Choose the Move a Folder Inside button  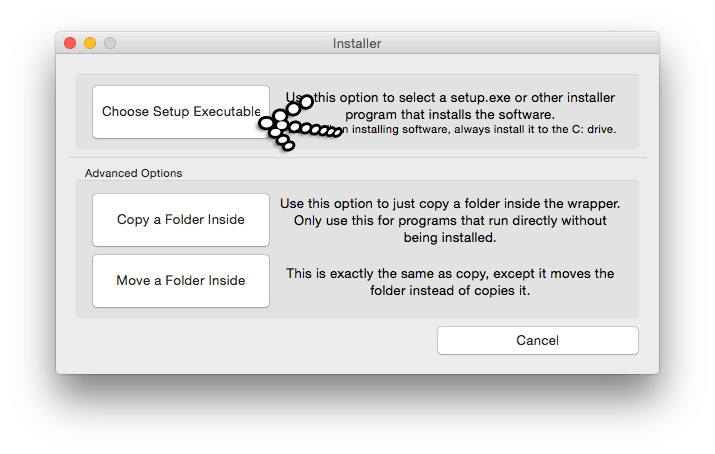coord(181,280)
